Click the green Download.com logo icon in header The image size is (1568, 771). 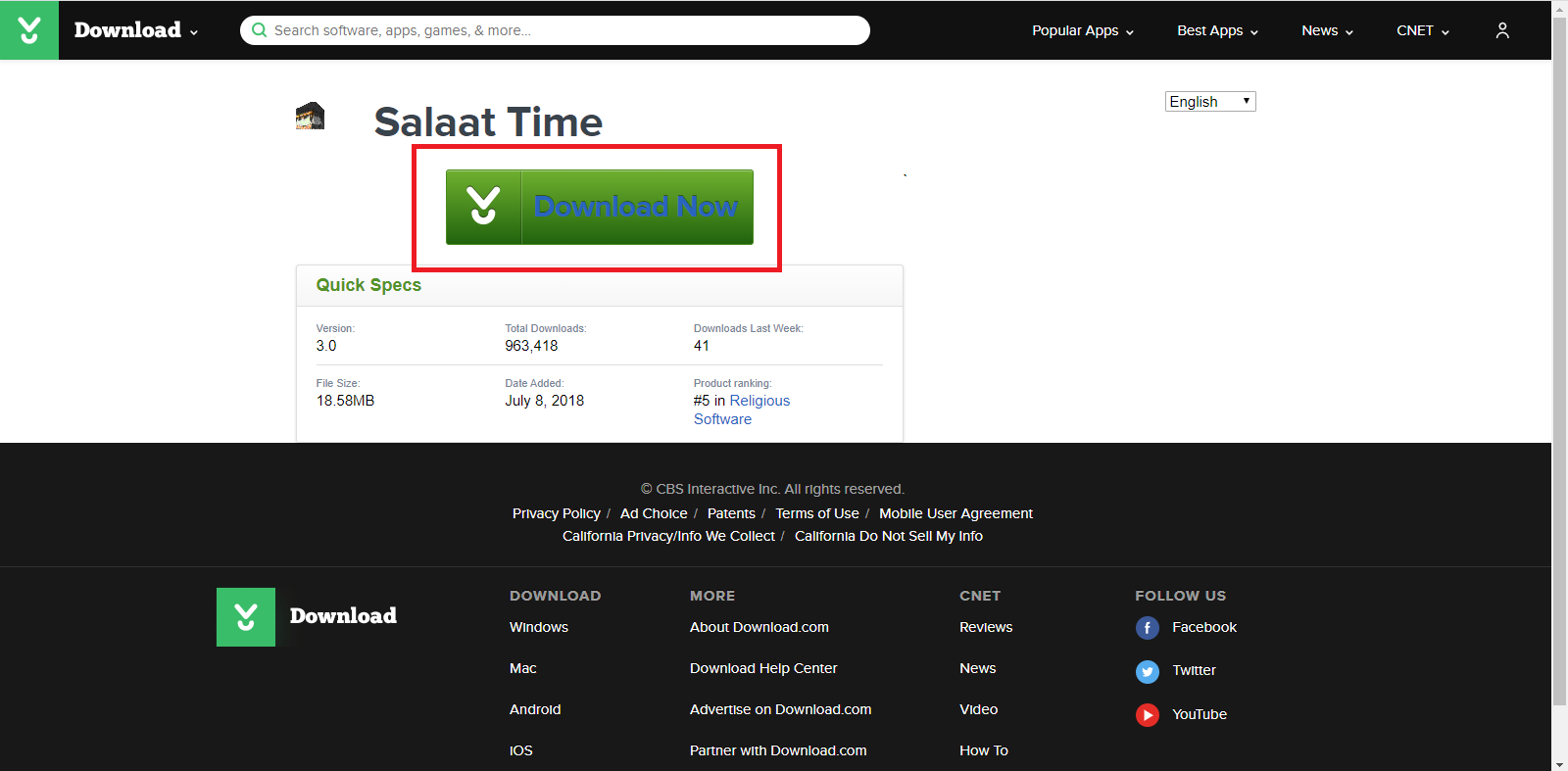click(29, 30)
